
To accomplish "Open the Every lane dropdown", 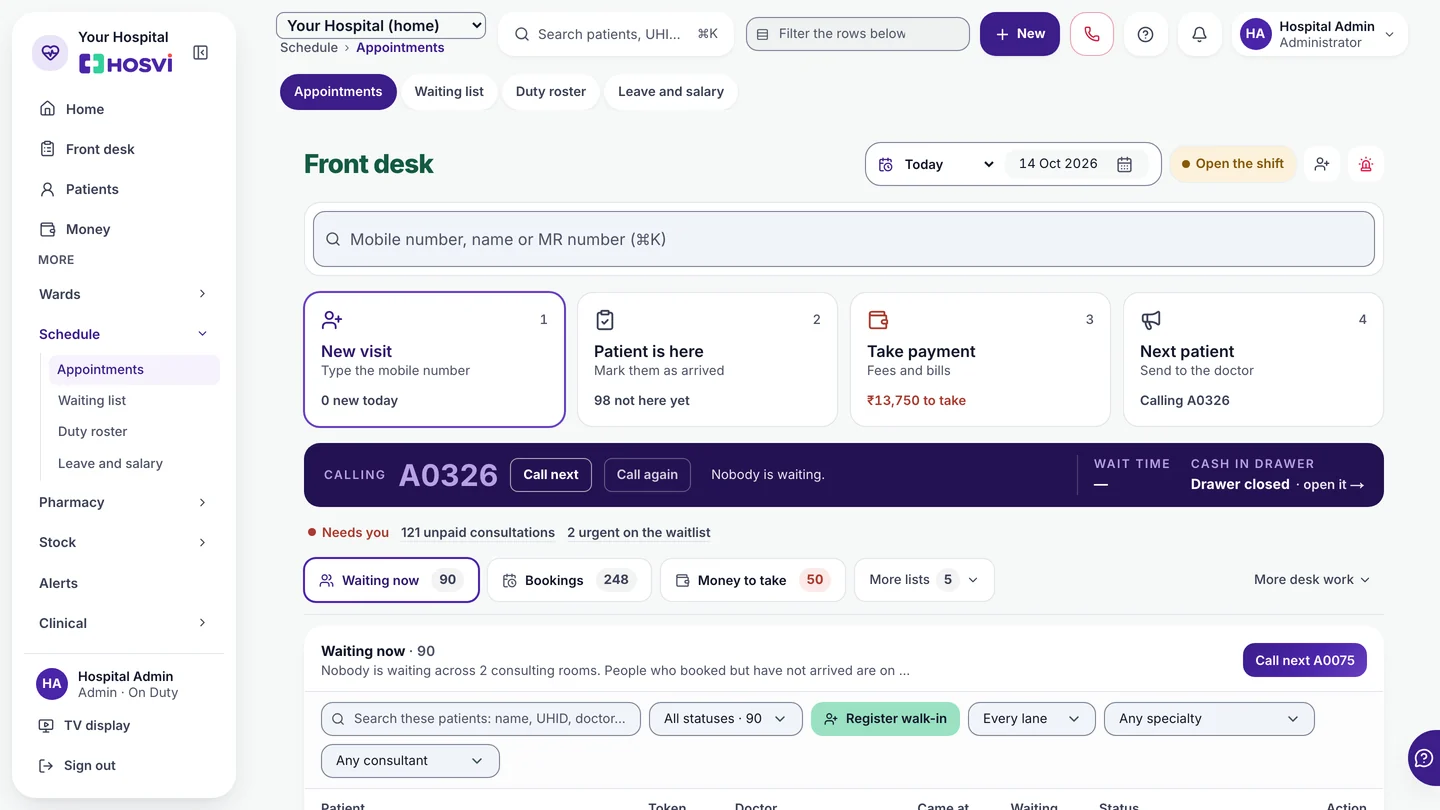I will (x=1032, y=719).
